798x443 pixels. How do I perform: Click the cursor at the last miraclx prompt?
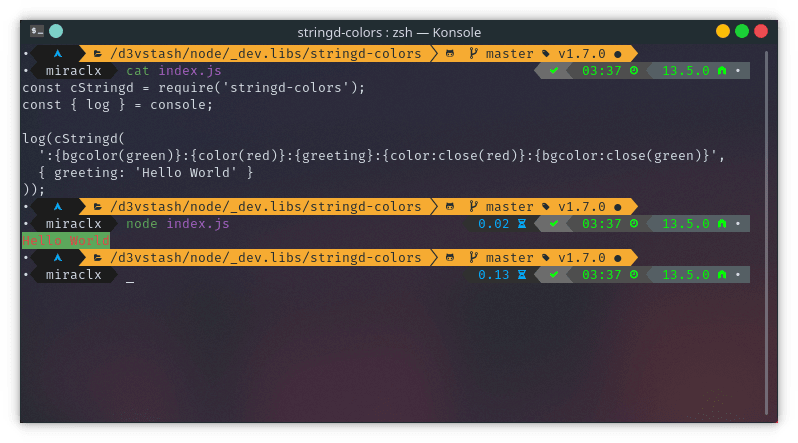coord(130,281)
